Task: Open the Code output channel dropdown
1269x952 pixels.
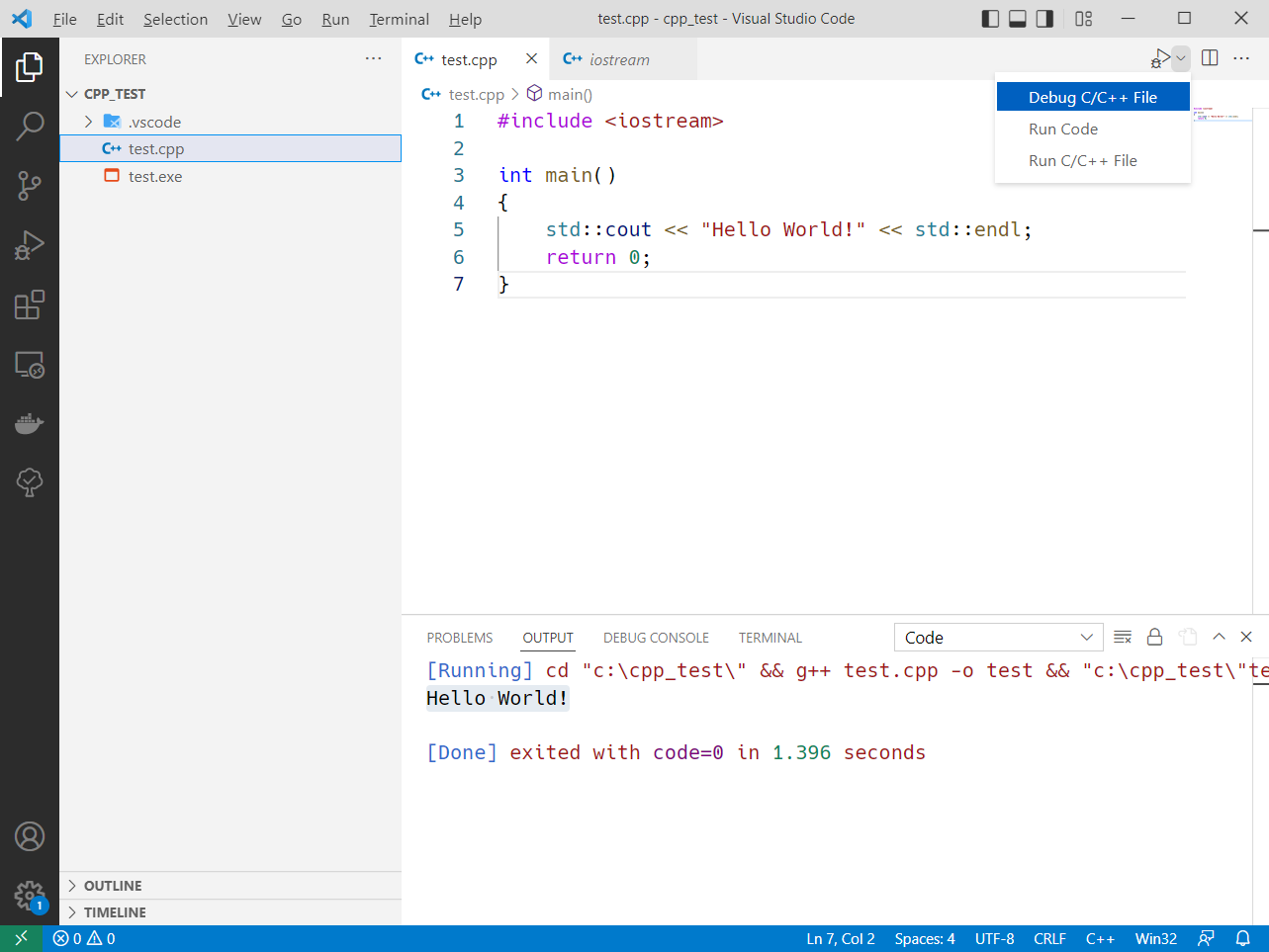Action: tap(998, 638)
